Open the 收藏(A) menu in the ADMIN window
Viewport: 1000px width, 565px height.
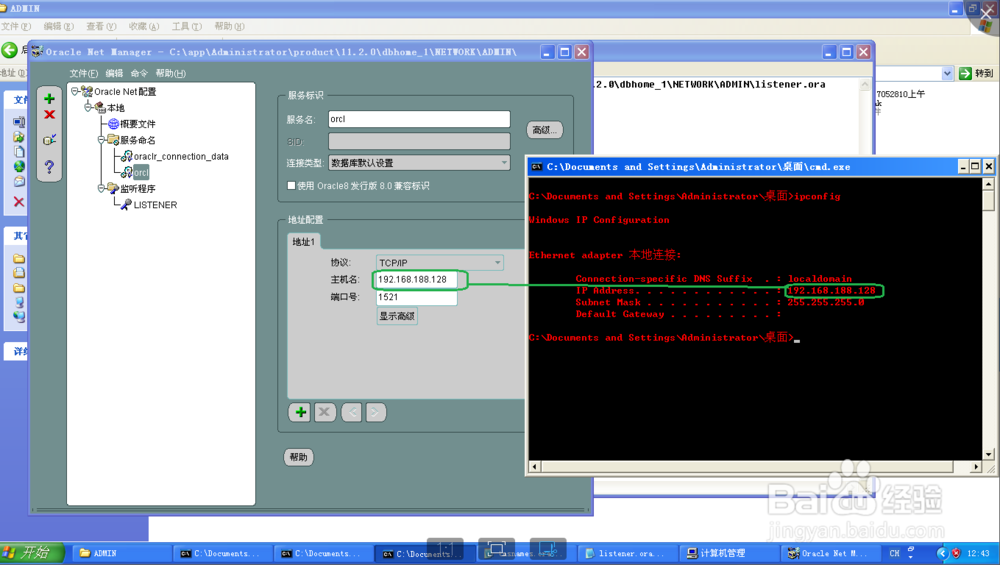tap(144, 26)
